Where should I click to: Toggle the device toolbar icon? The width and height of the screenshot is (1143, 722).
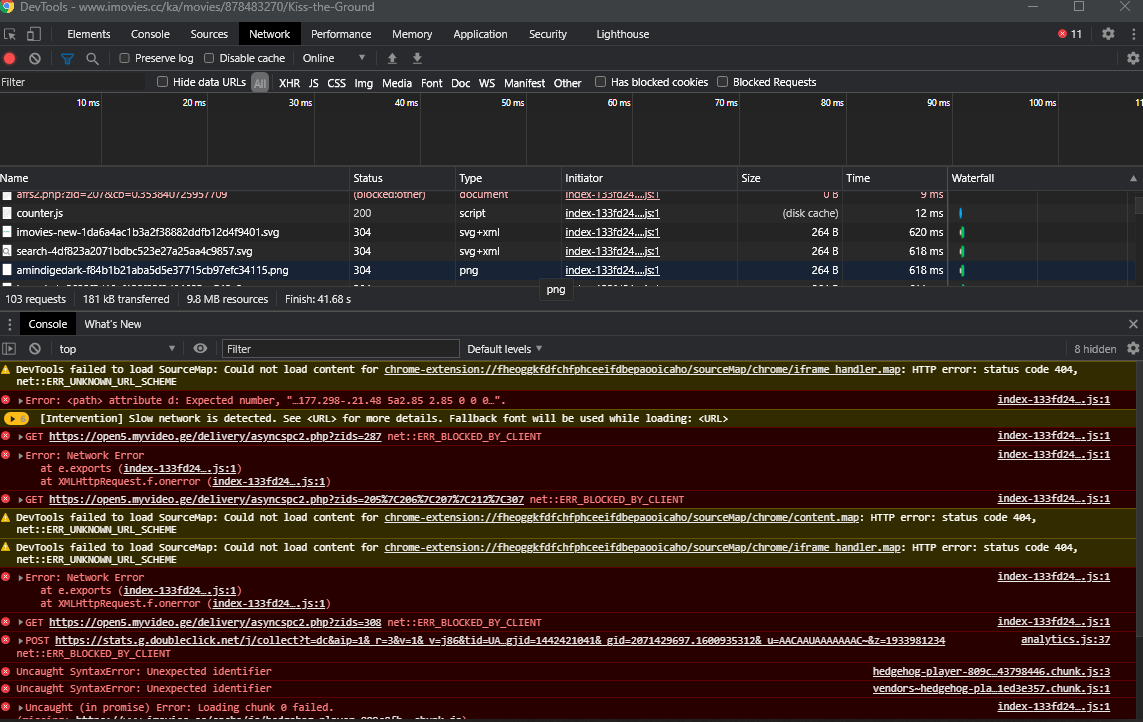(x=33, y=34)
